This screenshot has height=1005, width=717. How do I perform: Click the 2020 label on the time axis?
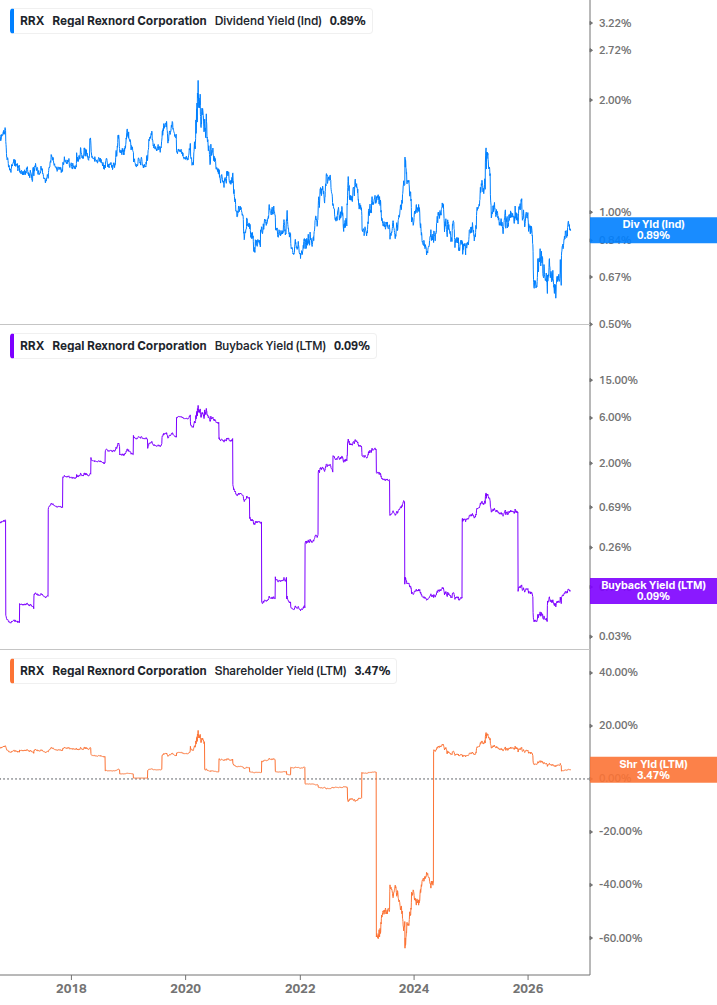(x=185, y=988)
